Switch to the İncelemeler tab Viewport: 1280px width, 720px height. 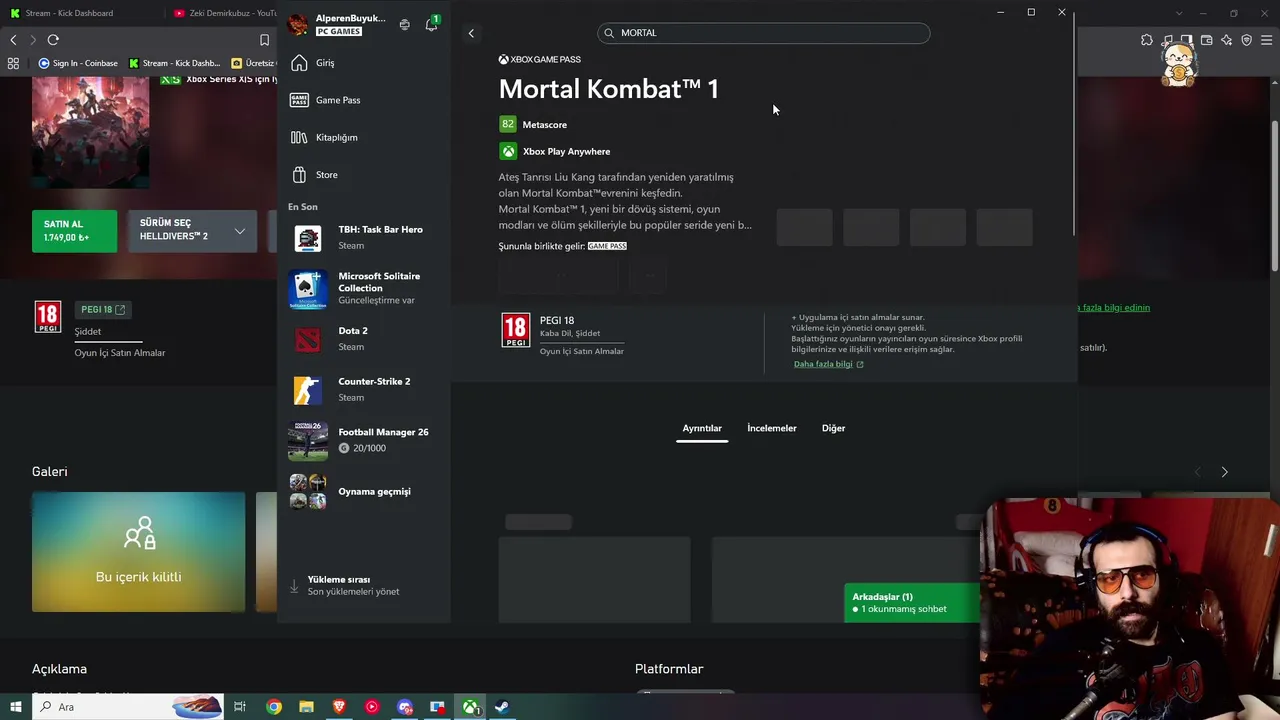(x=772, y=428)
